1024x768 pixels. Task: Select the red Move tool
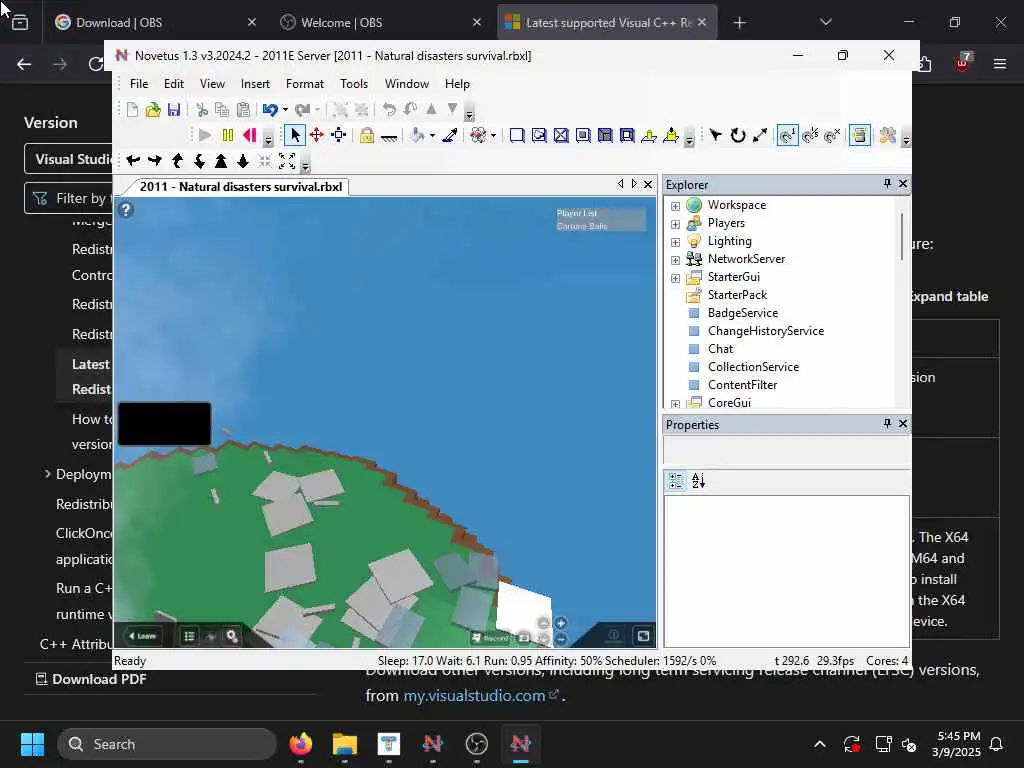(x=317, y=135)
